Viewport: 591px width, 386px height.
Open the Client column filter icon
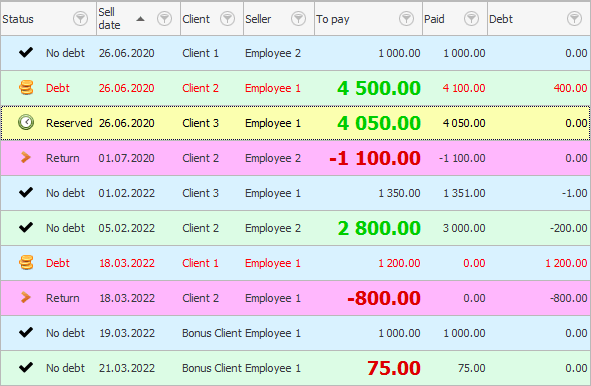(227, 18)
